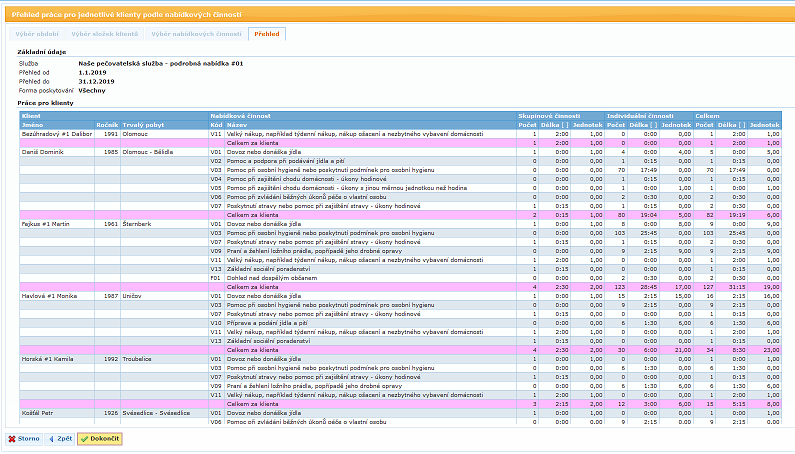Click residence Troubelice

tap(136, 359)
